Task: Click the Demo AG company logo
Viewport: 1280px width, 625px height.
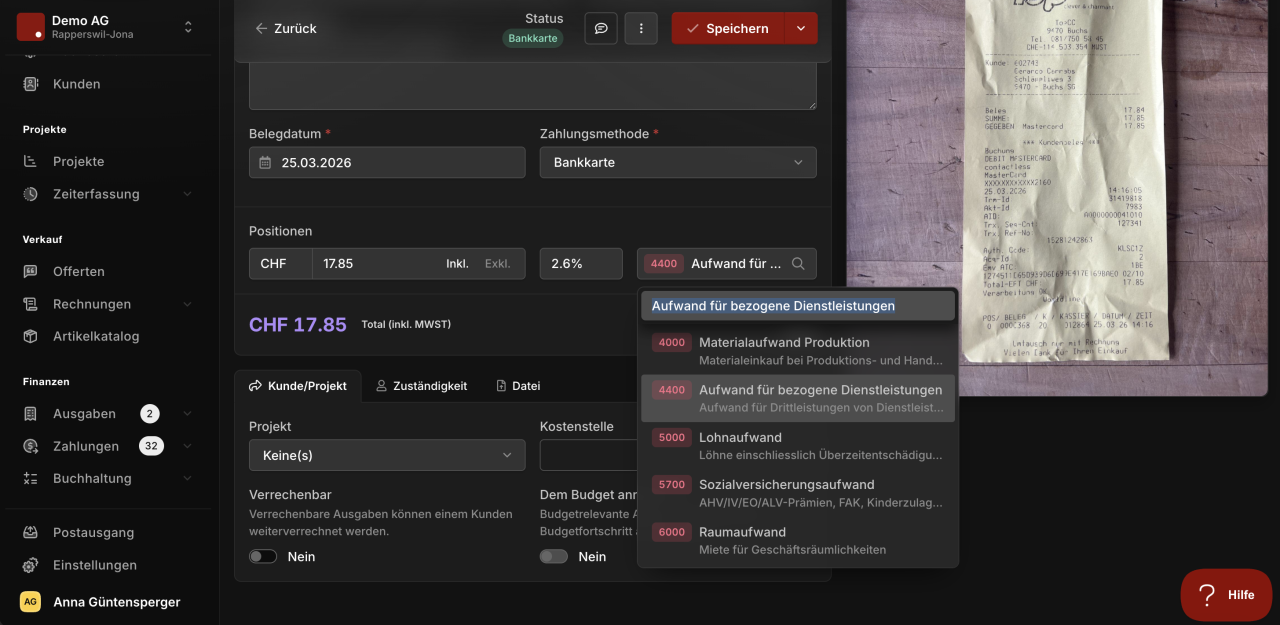Action: (31, 27)
